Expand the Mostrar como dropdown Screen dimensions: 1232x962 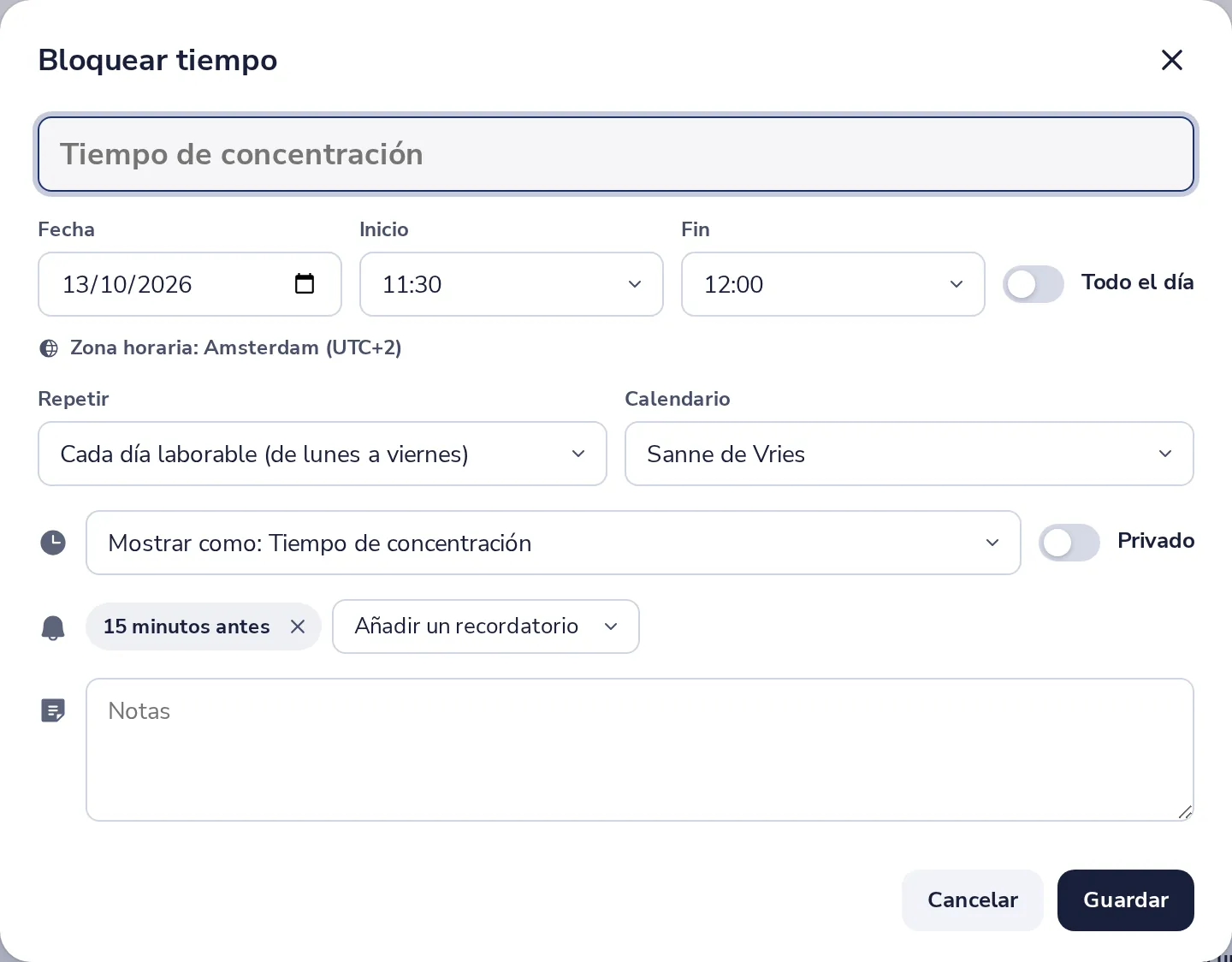[x=554, y=543]
